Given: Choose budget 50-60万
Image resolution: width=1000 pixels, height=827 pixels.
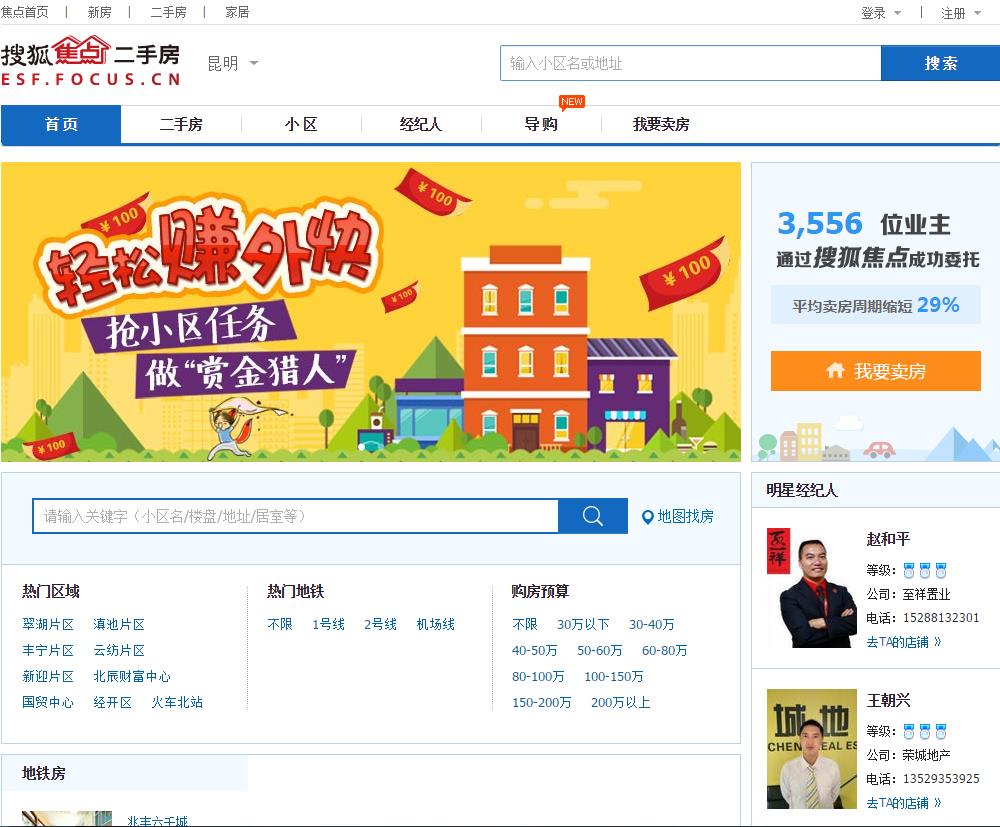Looking at the screenshot, I should click(x=599, y=650).
